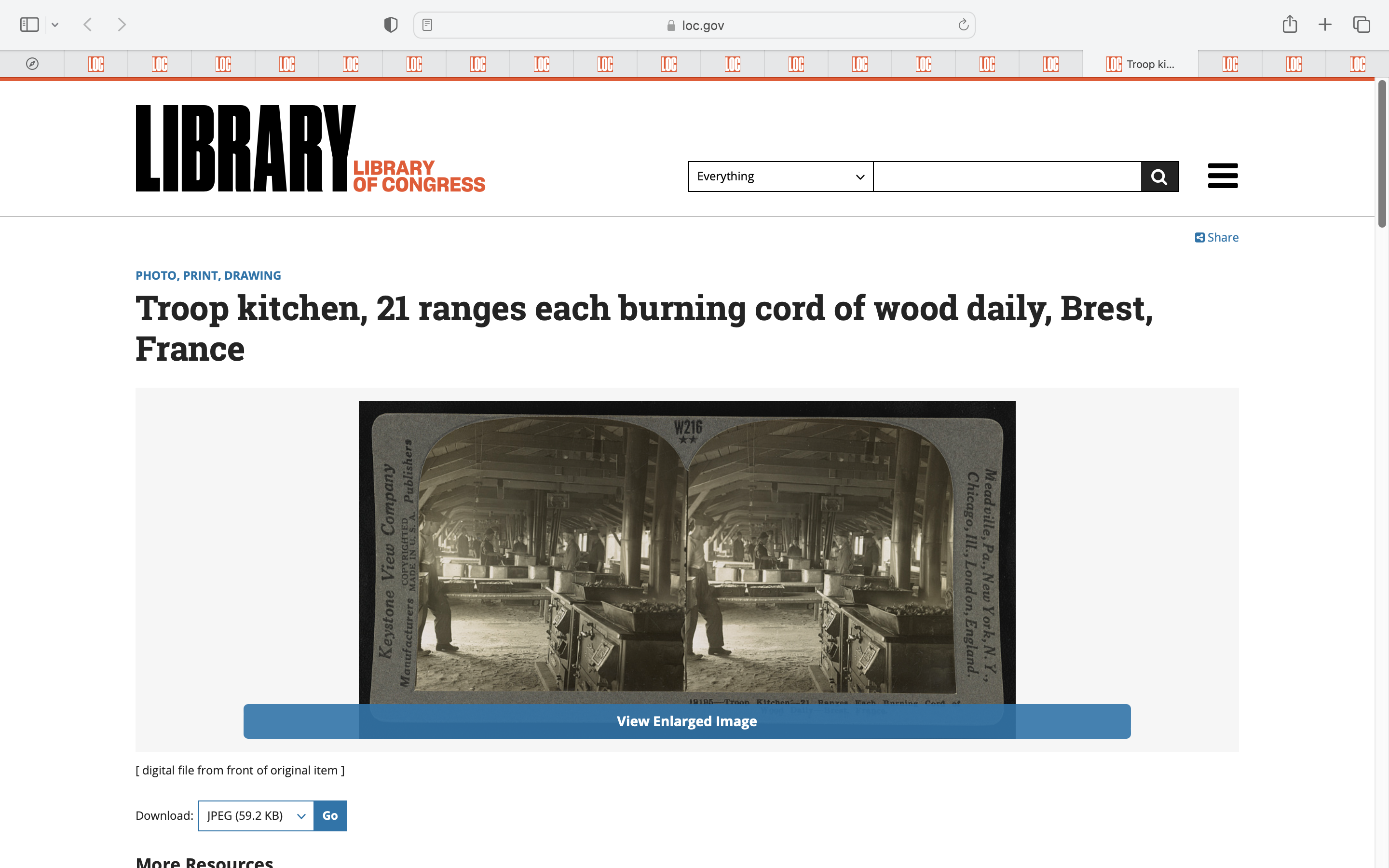Expand the sidebar options chevron
Image resolution: width=1389 pixels, height=868 pixels.
(x=55, y=25)
